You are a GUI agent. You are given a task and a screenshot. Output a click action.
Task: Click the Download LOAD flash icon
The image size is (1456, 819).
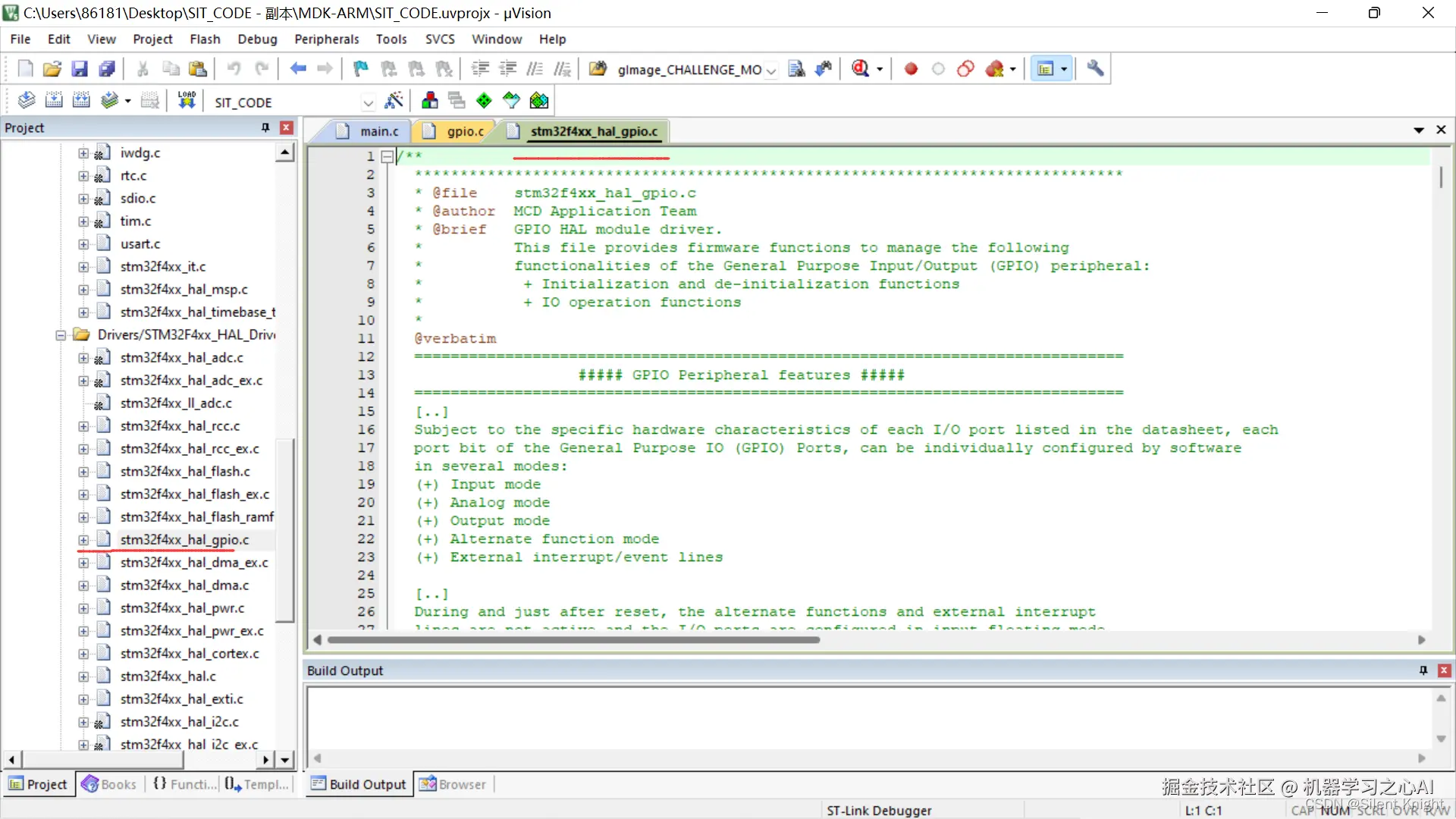tap(187, 101)
